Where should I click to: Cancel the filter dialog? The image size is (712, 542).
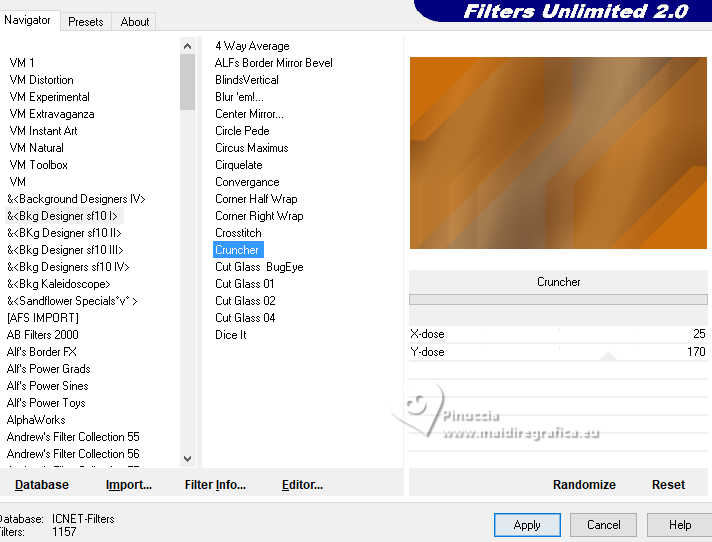pyautogui.click(x=603, y=525)
